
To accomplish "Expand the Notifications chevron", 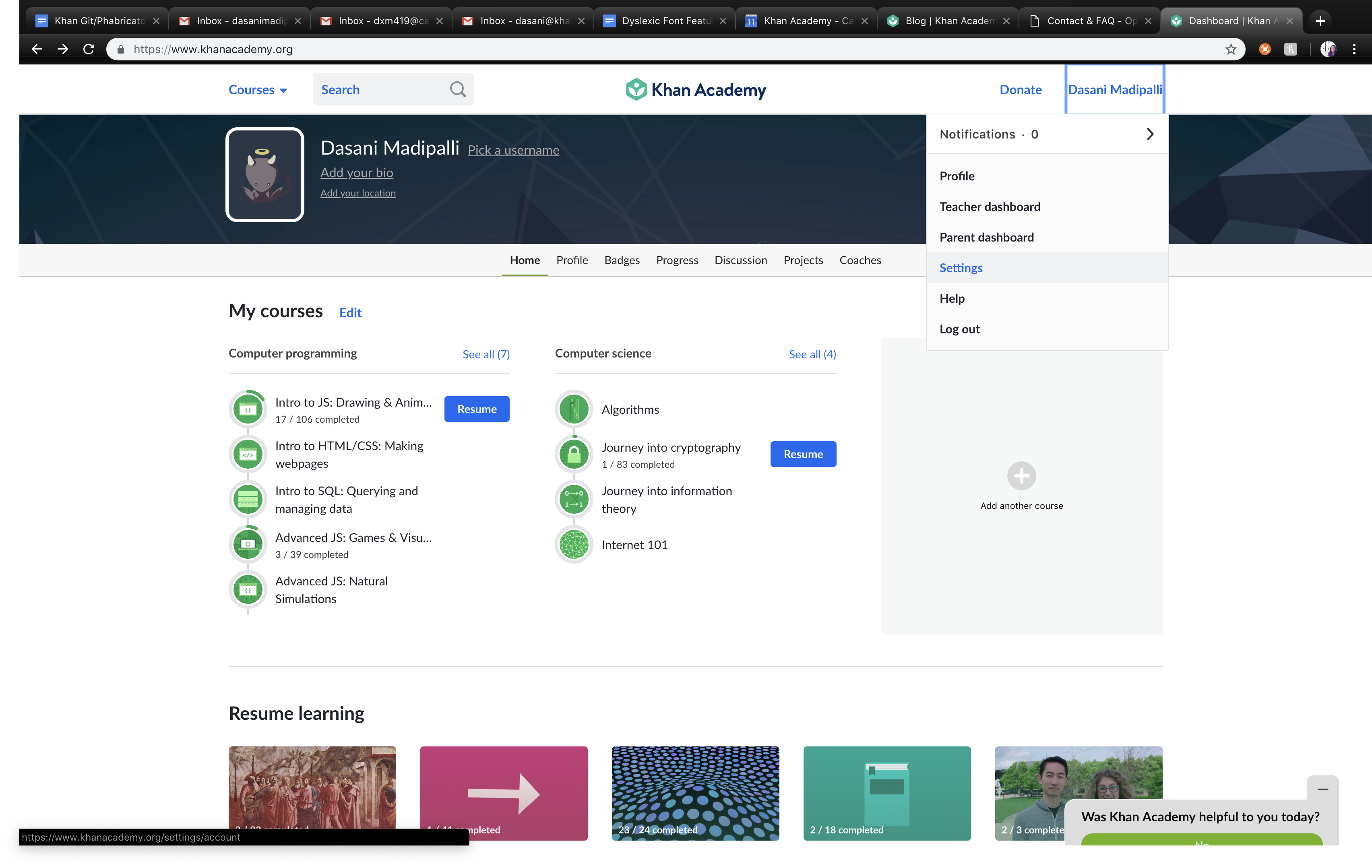I will tap(1150, 134).
